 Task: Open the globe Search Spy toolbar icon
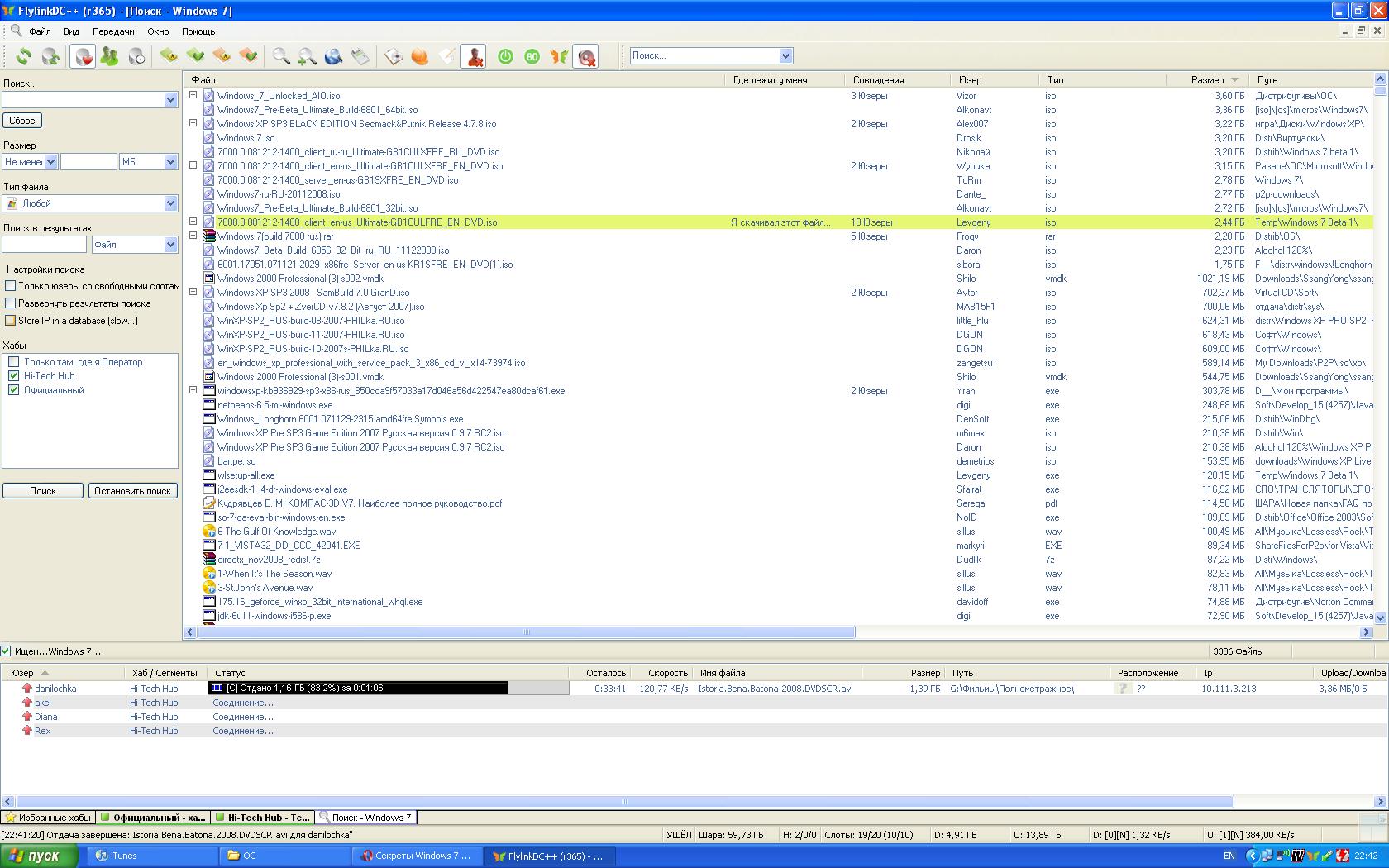334,56
